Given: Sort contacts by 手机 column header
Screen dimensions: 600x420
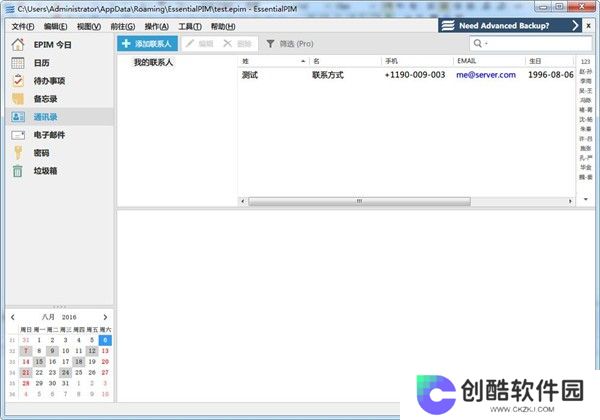Looking at the screenshot, I should (x=417, y=61).
